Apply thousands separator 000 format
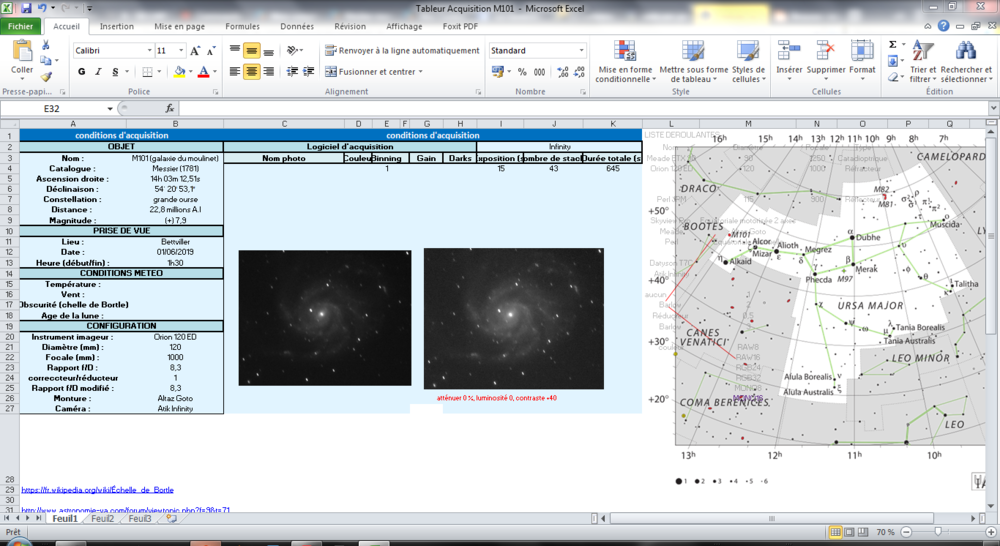 (x=540, y=72)
